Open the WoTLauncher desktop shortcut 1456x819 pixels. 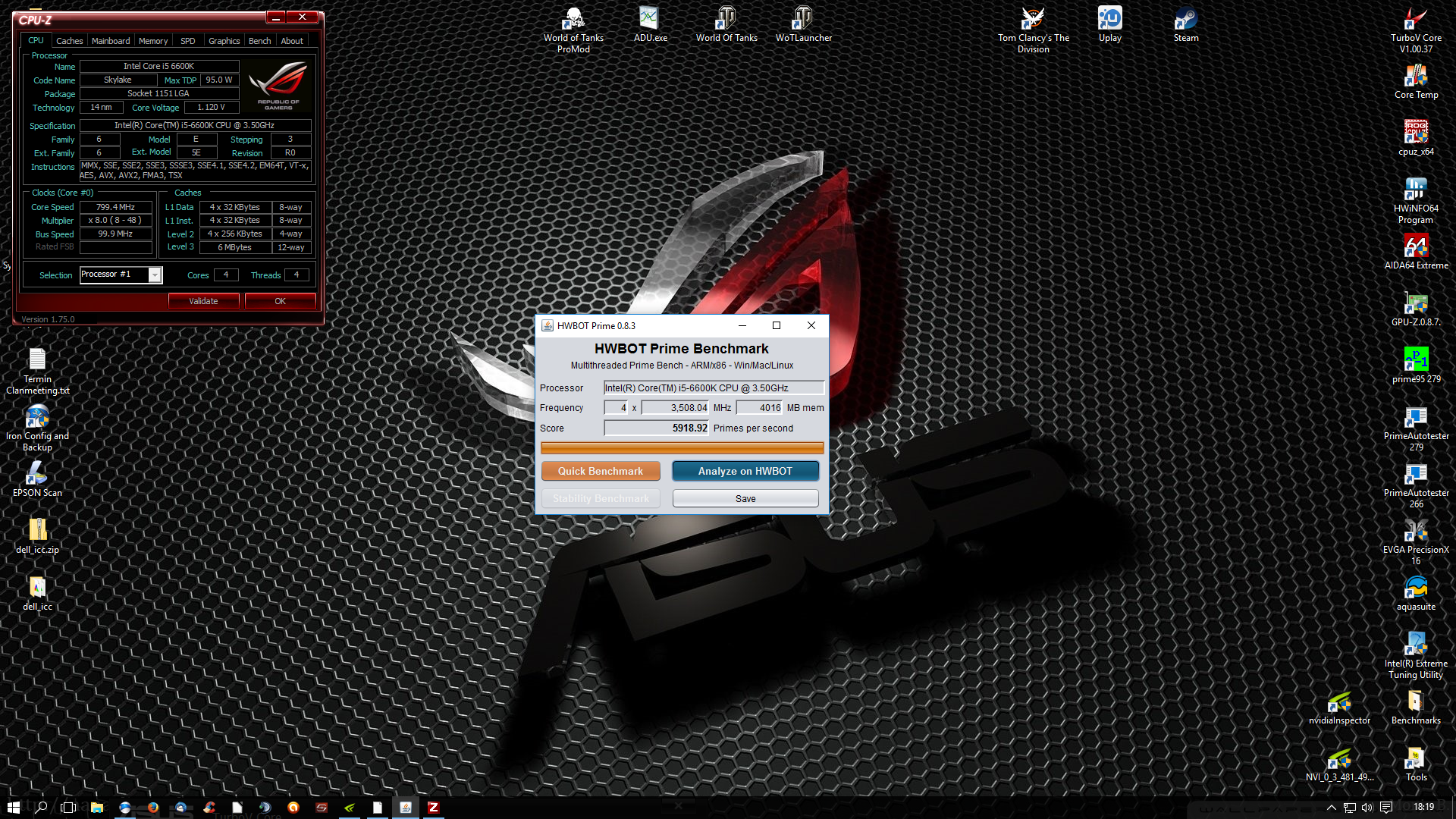coord(803,24)
